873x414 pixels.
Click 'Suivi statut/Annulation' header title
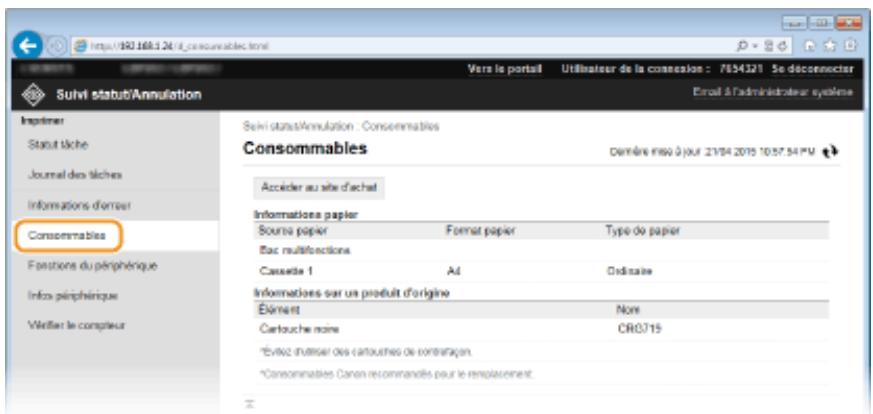(129, 95)
